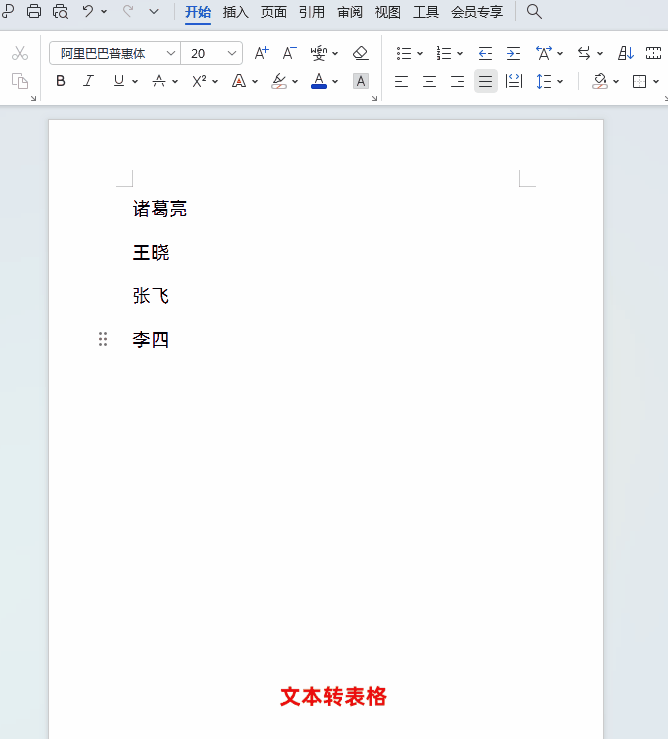
Task: Clear formatting with the eraser icon
Action: click(x=361, y=53)
